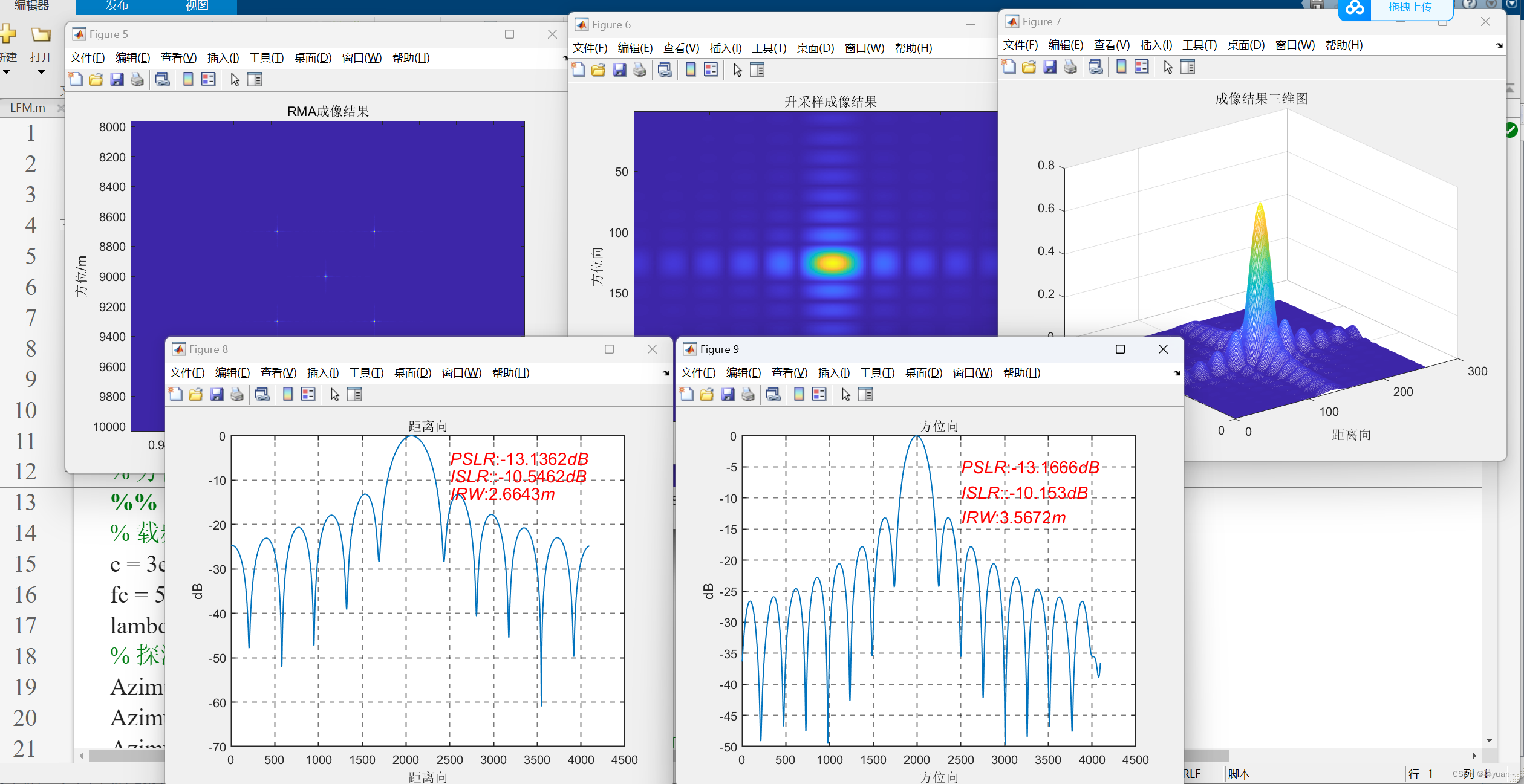Select Edit Plot arrow in Figure 5 toolbar

[235, 79]
